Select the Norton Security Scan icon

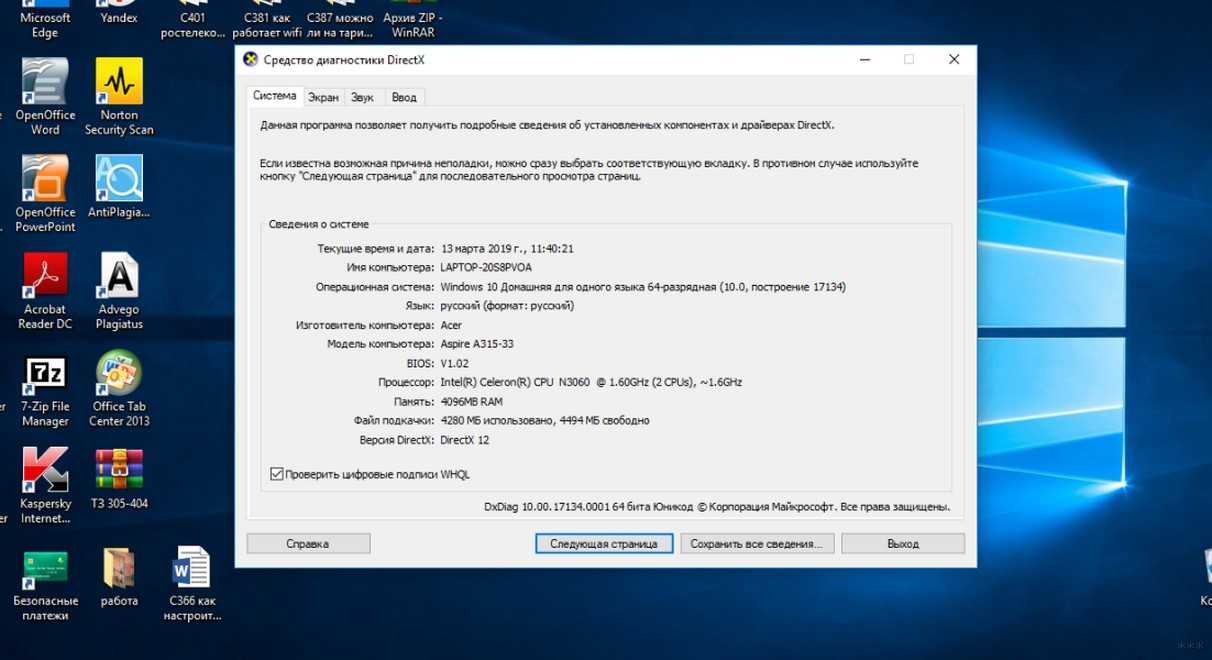tap(119, 84)
